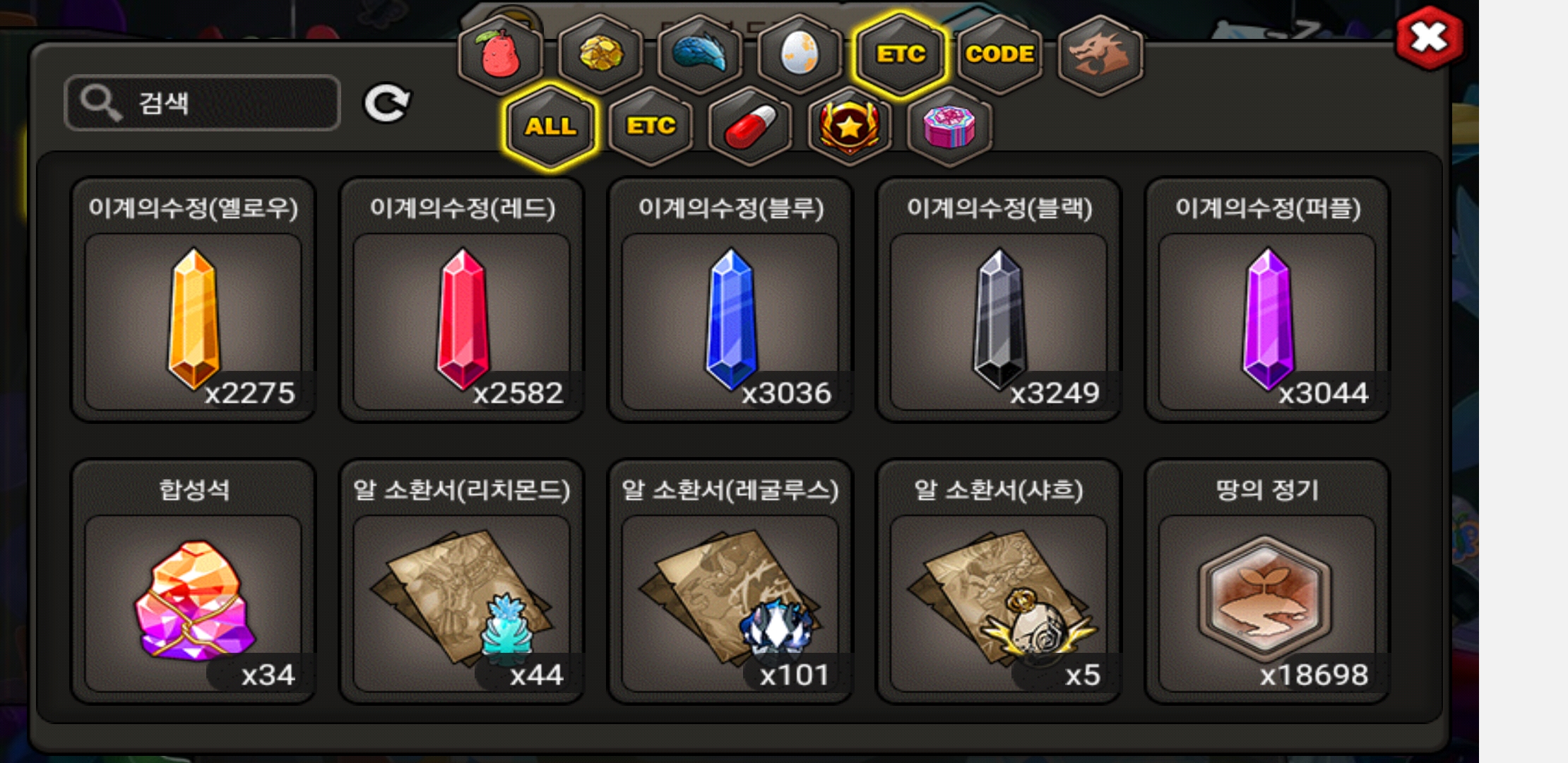Choose the 합성석 synthesis stone item
Viewport: 1568px width, 763px height.
(x=194, y=581)
